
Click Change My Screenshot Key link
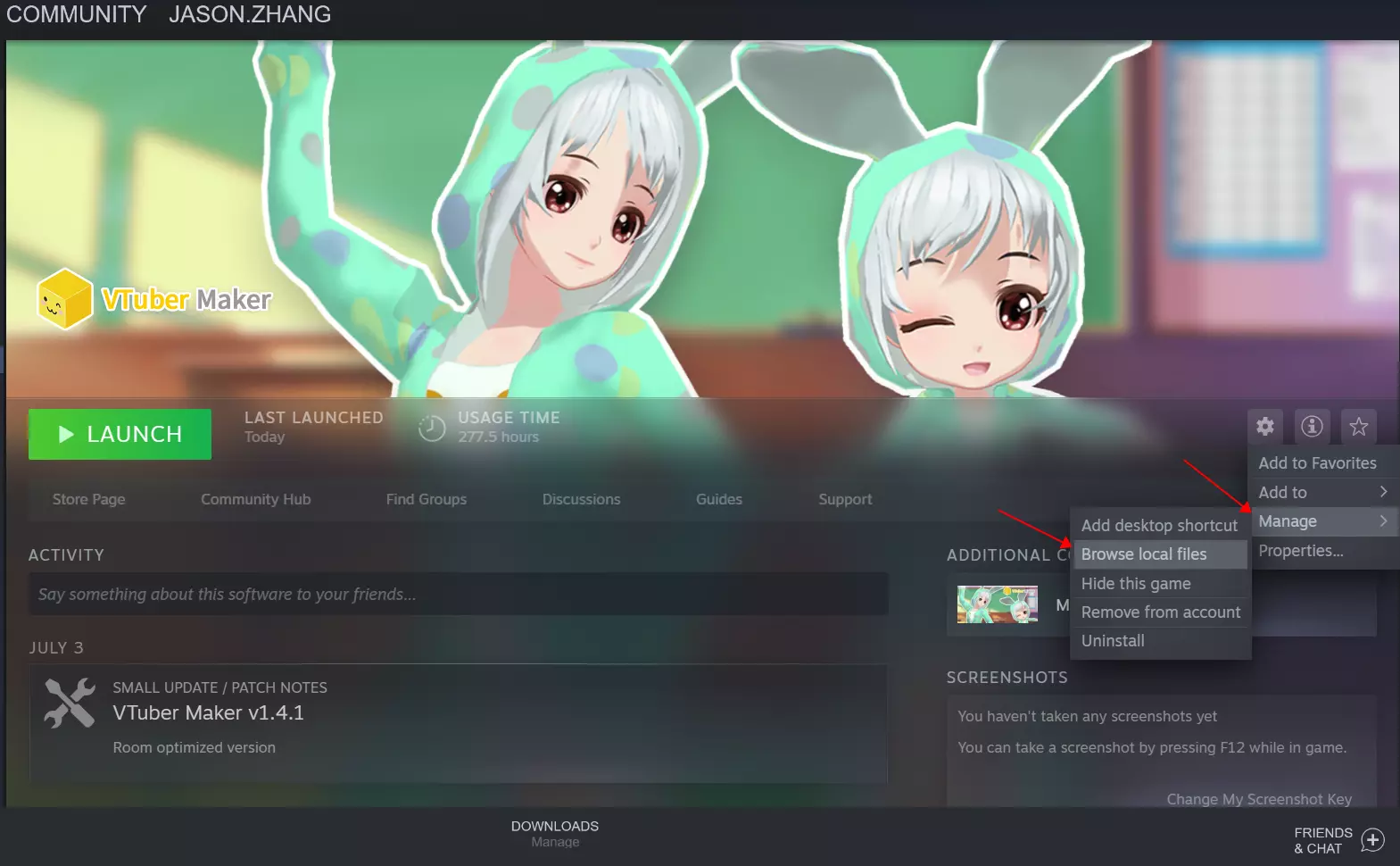(1259, 799)
